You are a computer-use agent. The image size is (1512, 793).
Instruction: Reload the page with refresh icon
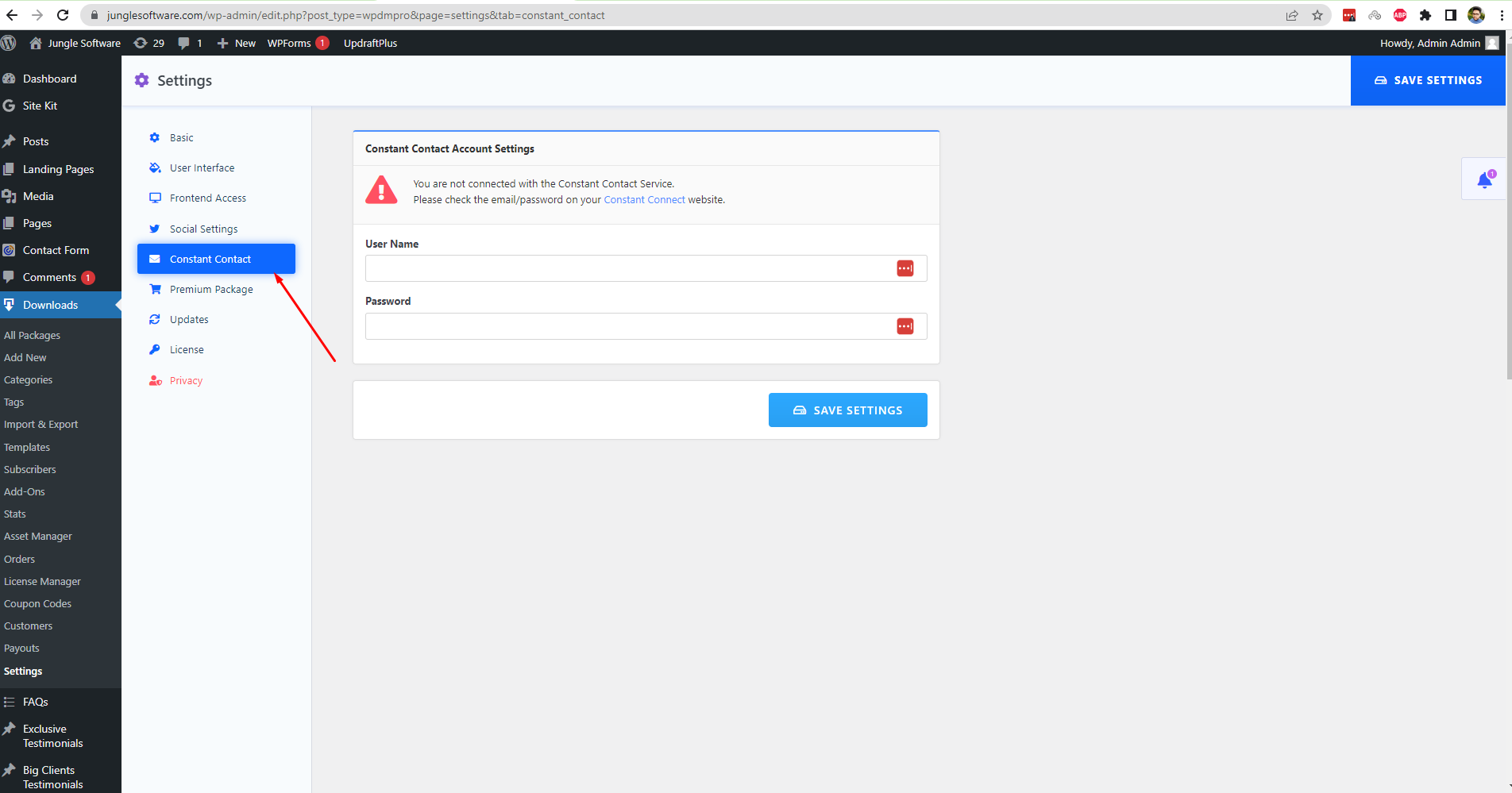(x=64, y=15)
